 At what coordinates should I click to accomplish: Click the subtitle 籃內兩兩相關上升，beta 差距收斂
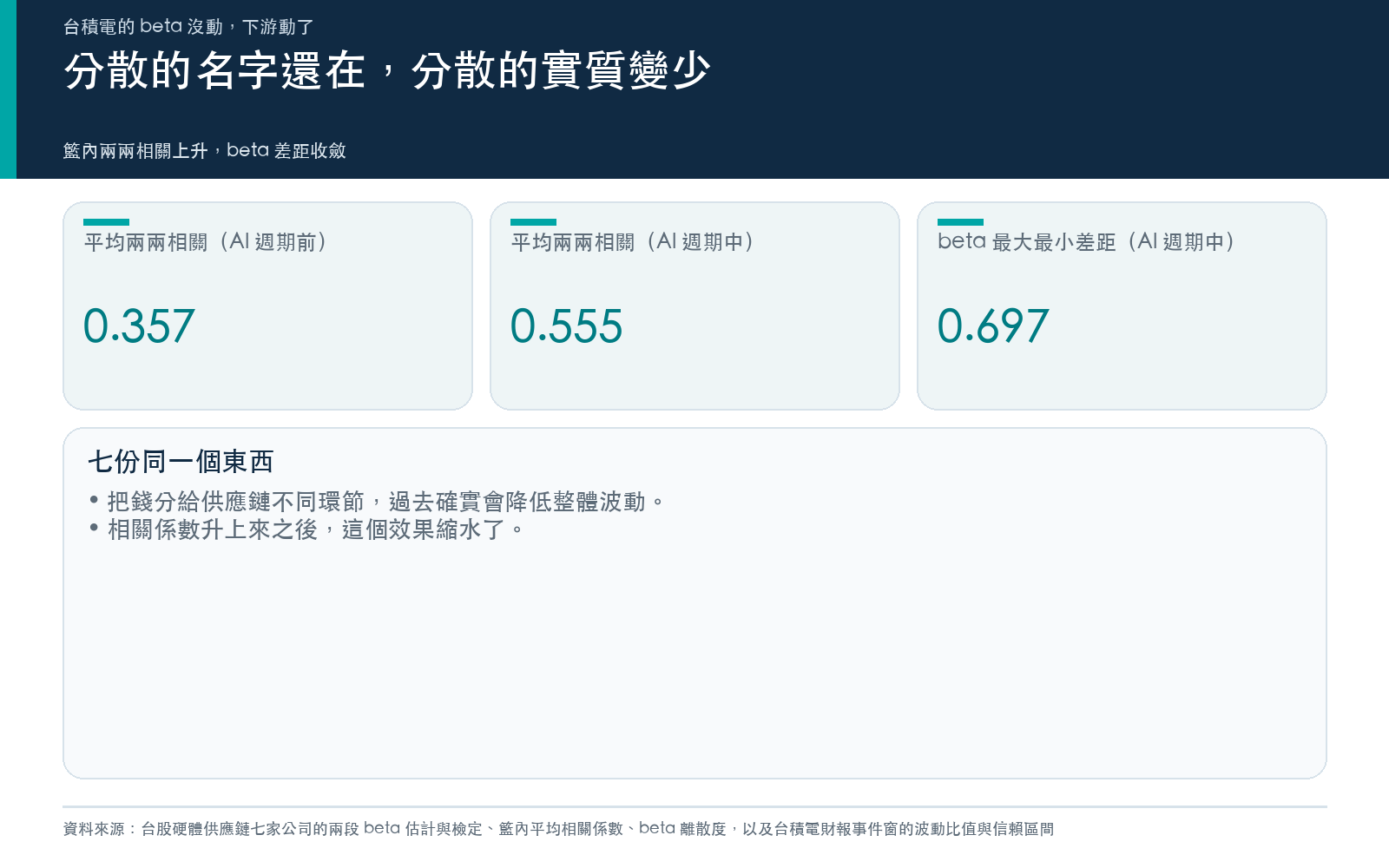(x=204, y=151)
